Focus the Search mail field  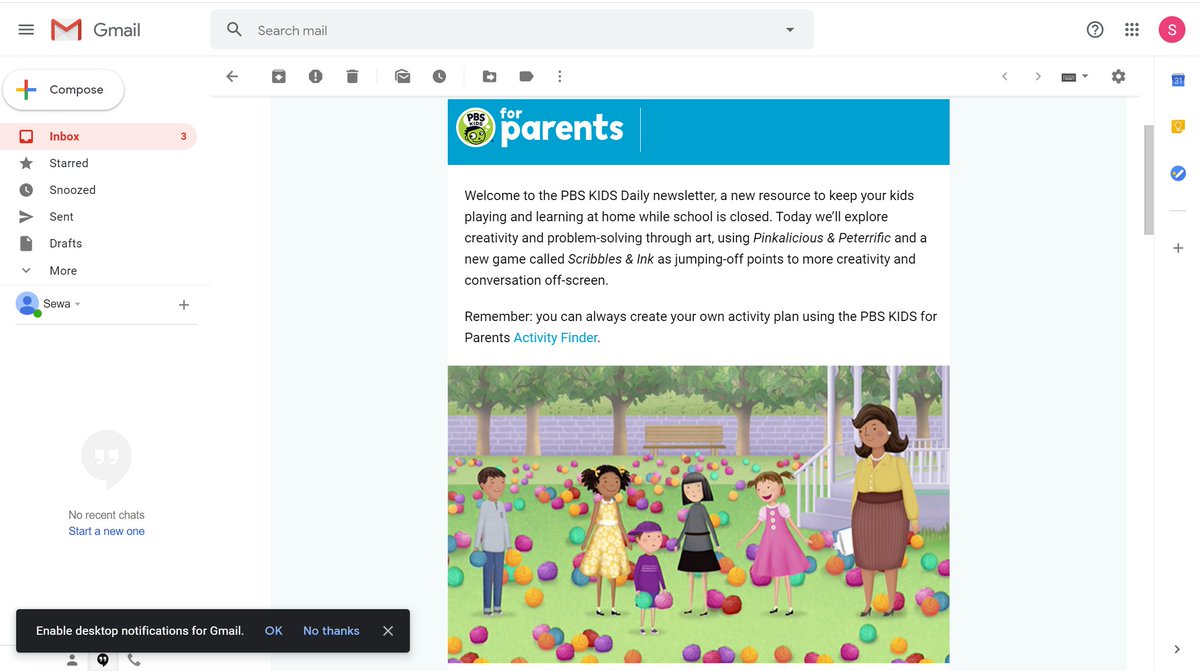pos(512,30)
